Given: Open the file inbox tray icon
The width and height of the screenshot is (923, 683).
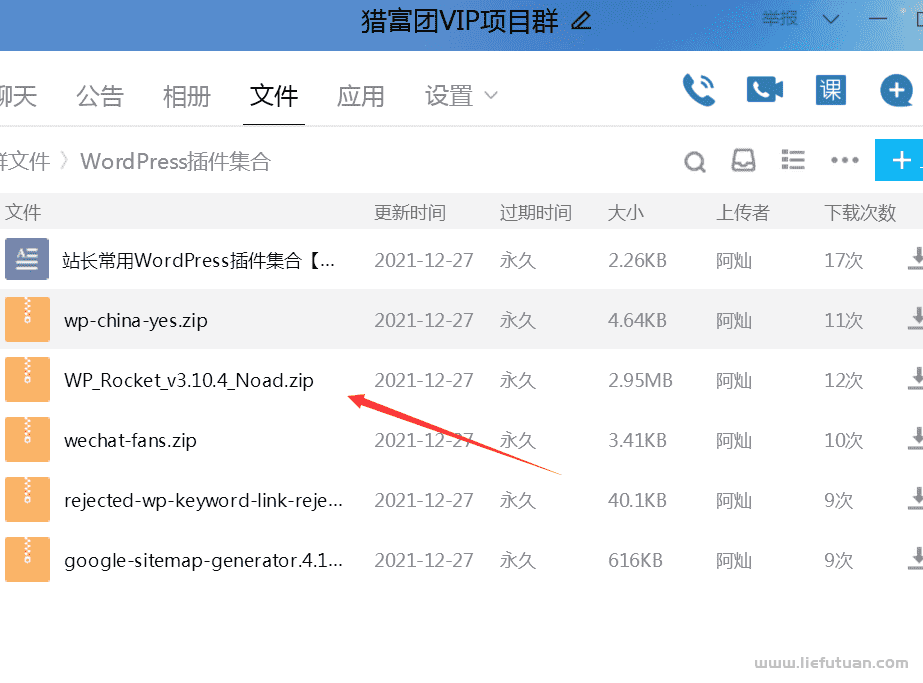Looking at the screenshot, I should click(x=743, y=160).
